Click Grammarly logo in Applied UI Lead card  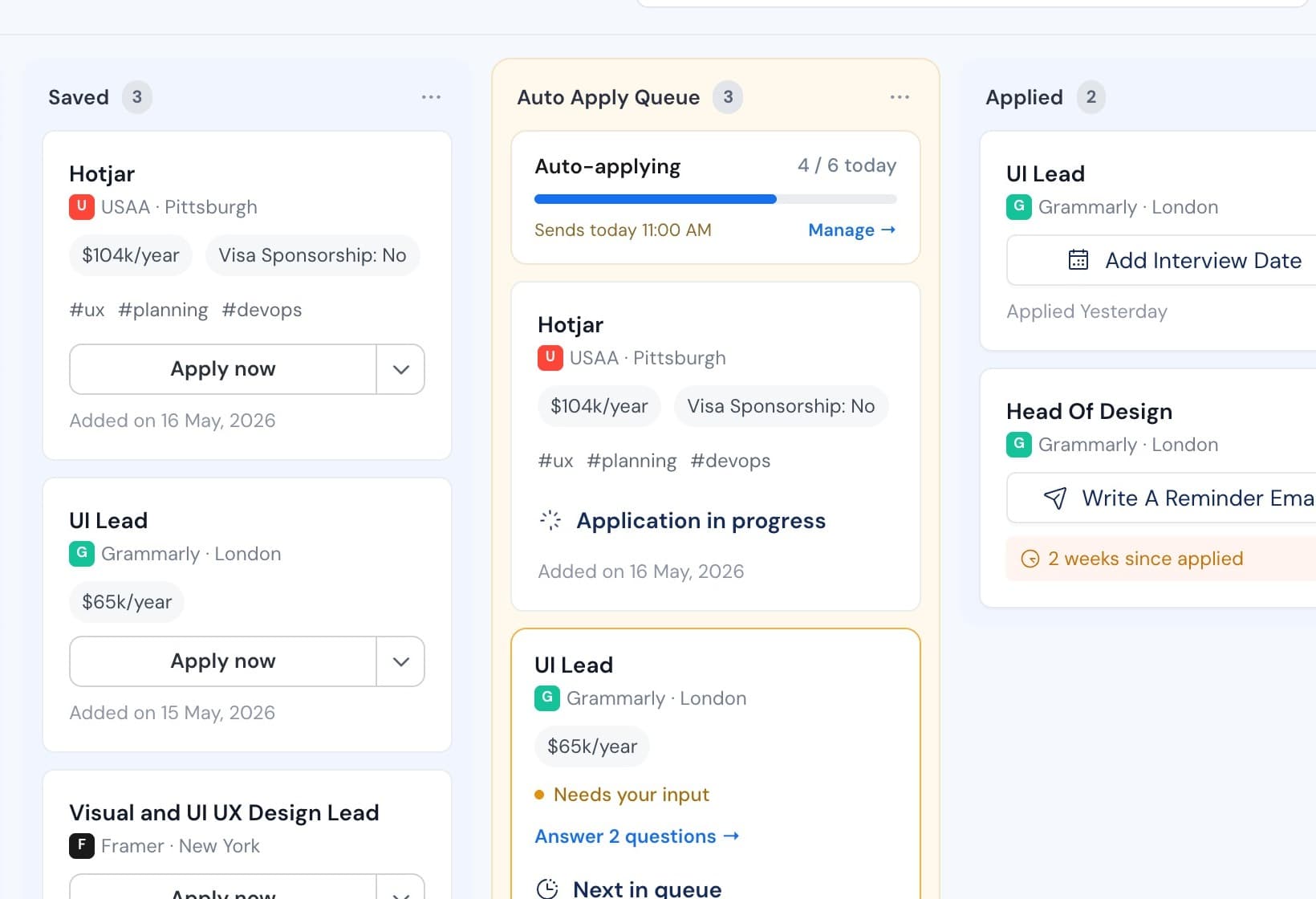(x=1018, y=207)
